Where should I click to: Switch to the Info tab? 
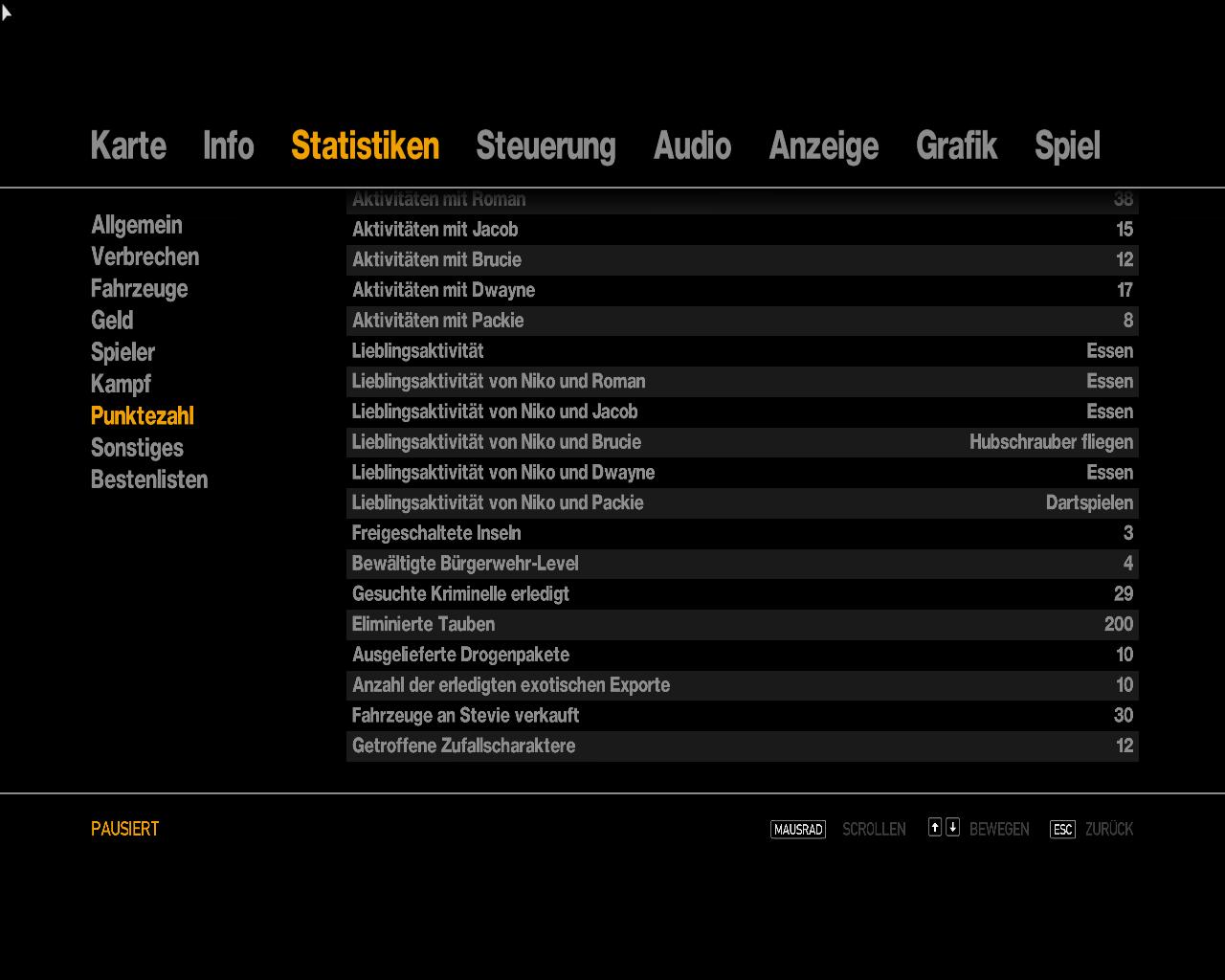tap(228, 146)
